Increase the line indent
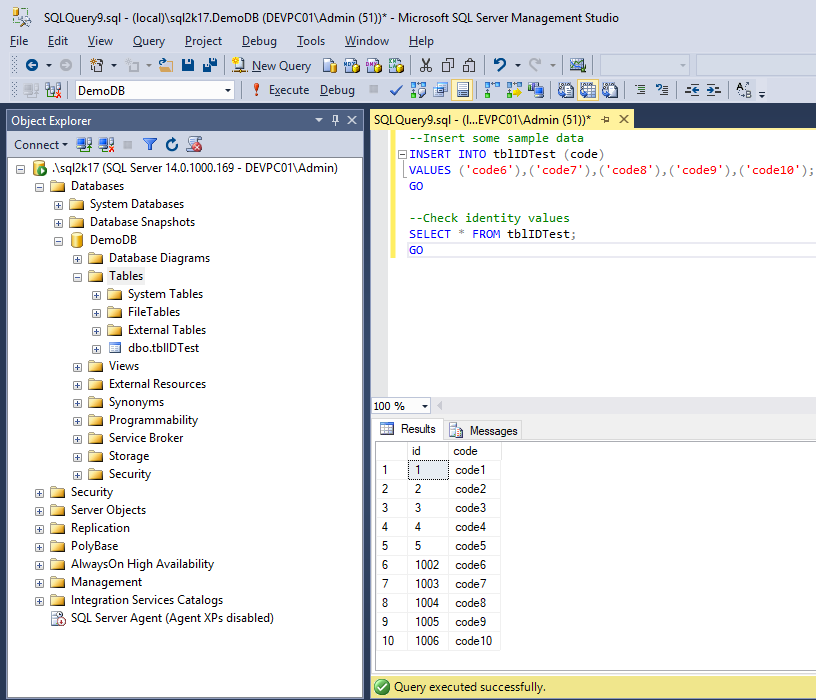The image size is (816, 700). coord(713,91)
